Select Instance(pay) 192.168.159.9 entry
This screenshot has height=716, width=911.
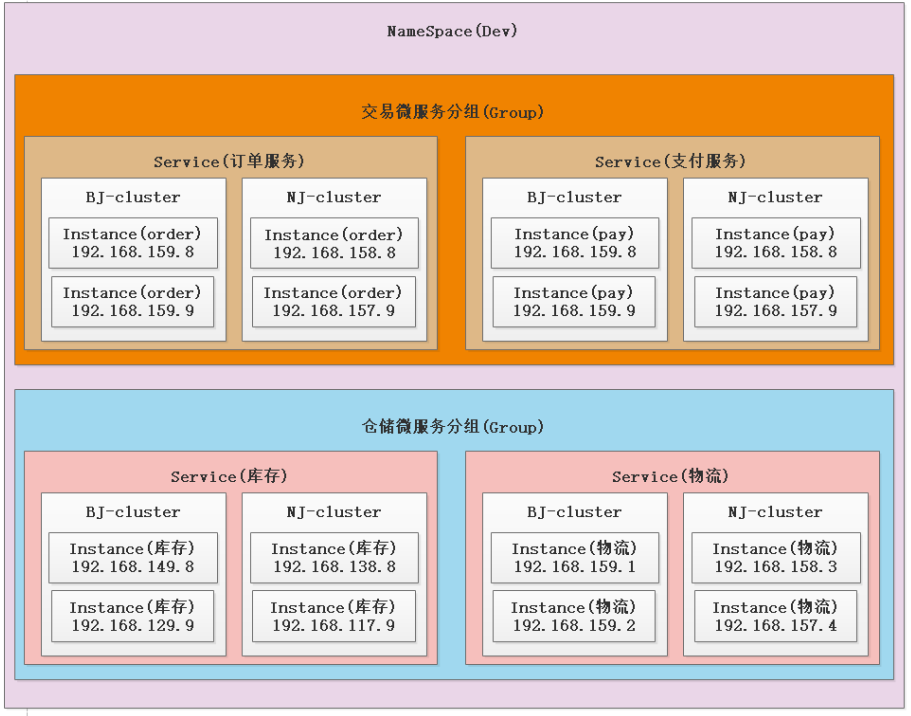tap(574, 302)
